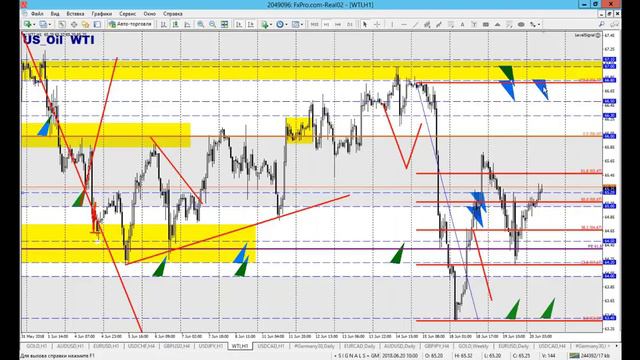This screenshot has height=360, width=640.
Task: Select the ellipse drawing tool
Action: click(521, 24)
